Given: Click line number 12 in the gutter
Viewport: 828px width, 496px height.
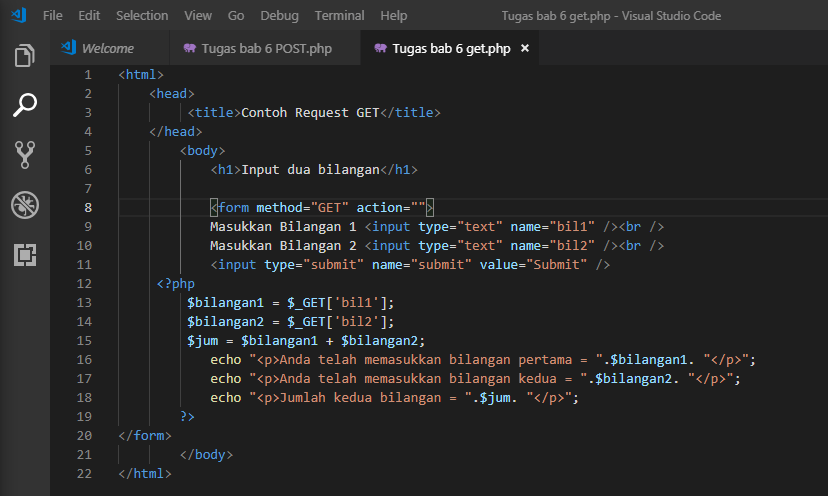Looking at the screenshot, I should (x=84, y=284).
